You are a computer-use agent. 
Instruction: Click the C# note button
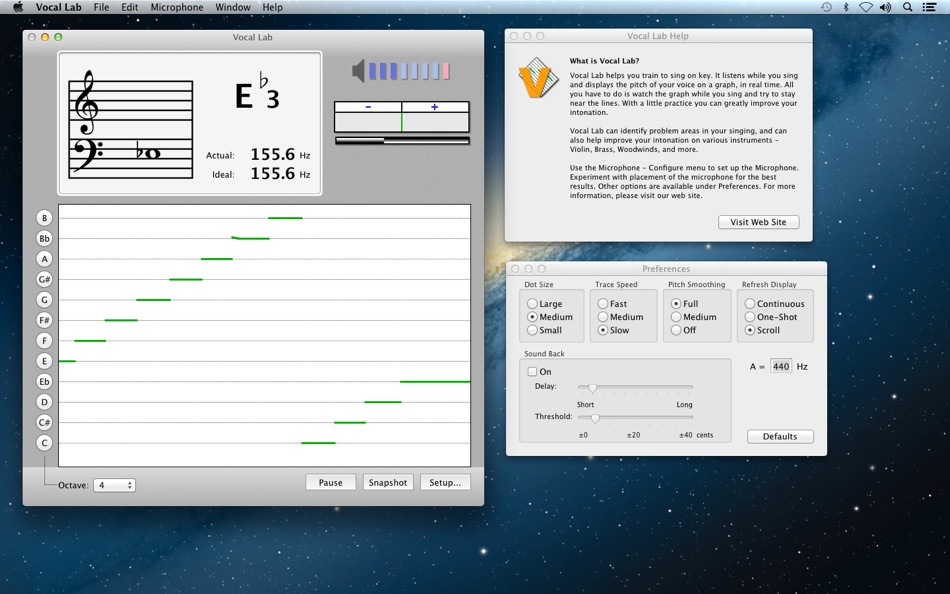pyautogui.click(x=44, y=422)
